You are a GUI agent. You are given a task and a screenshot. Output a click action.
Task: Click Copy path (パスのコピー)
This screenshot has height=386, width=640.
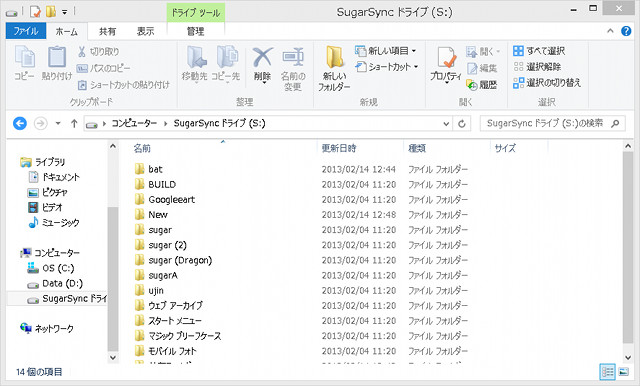(104, 68)
